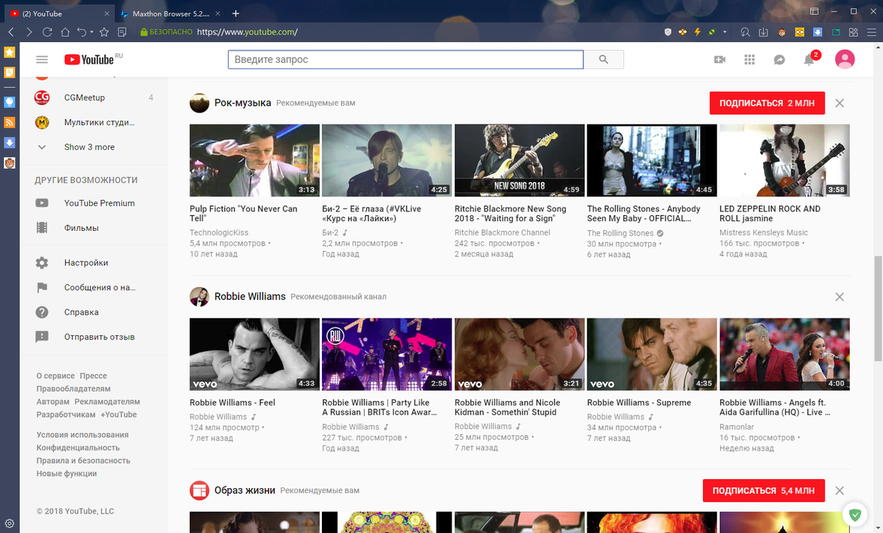Click the page vertical scrollbar
Image resolution: width=883 pixels, height=533 pixels.
pyautogui.click(x=877, y=308)
